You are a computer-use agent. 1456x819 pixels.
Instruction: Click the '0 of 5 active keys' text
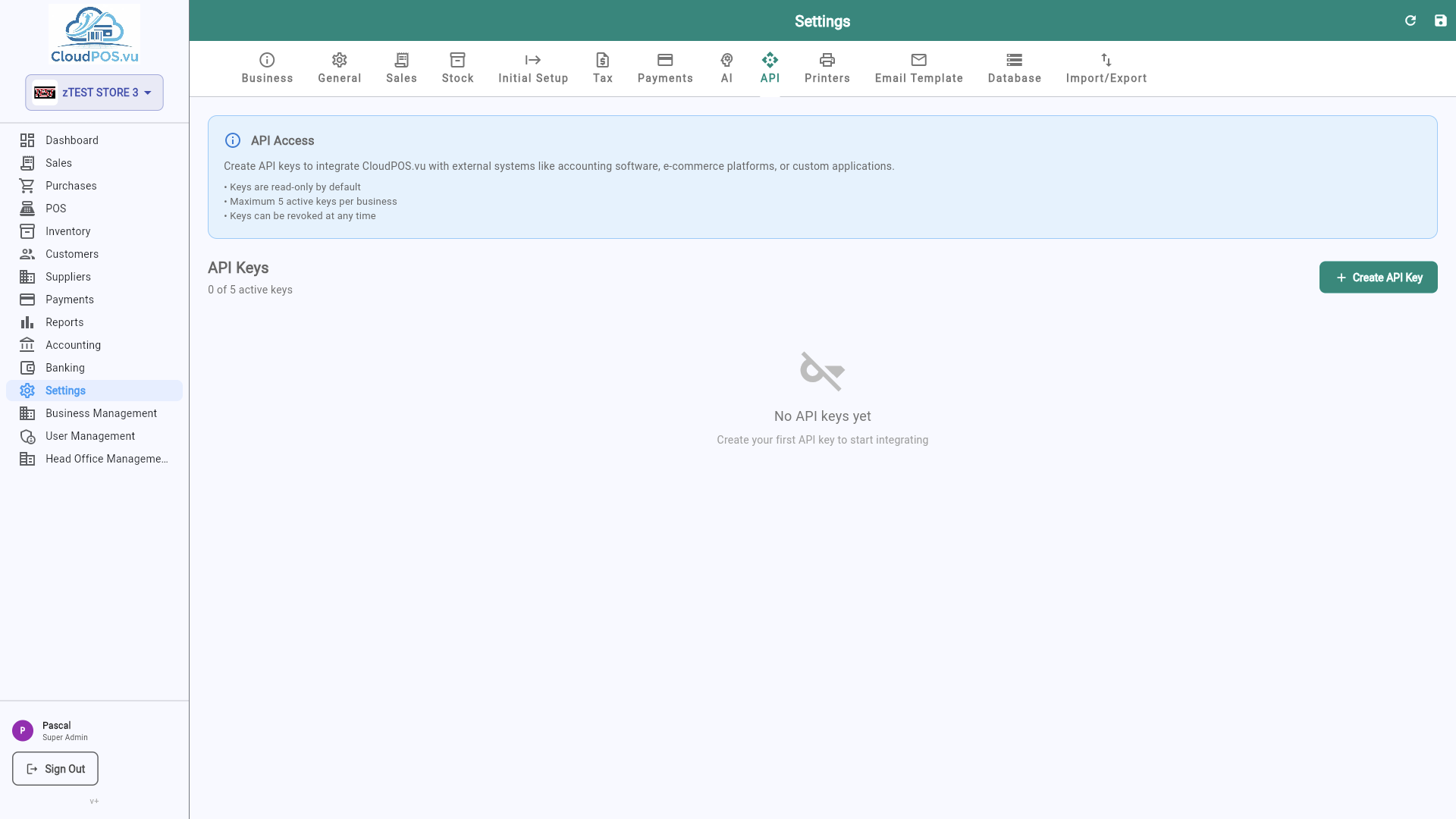click(x=250, y=290)
